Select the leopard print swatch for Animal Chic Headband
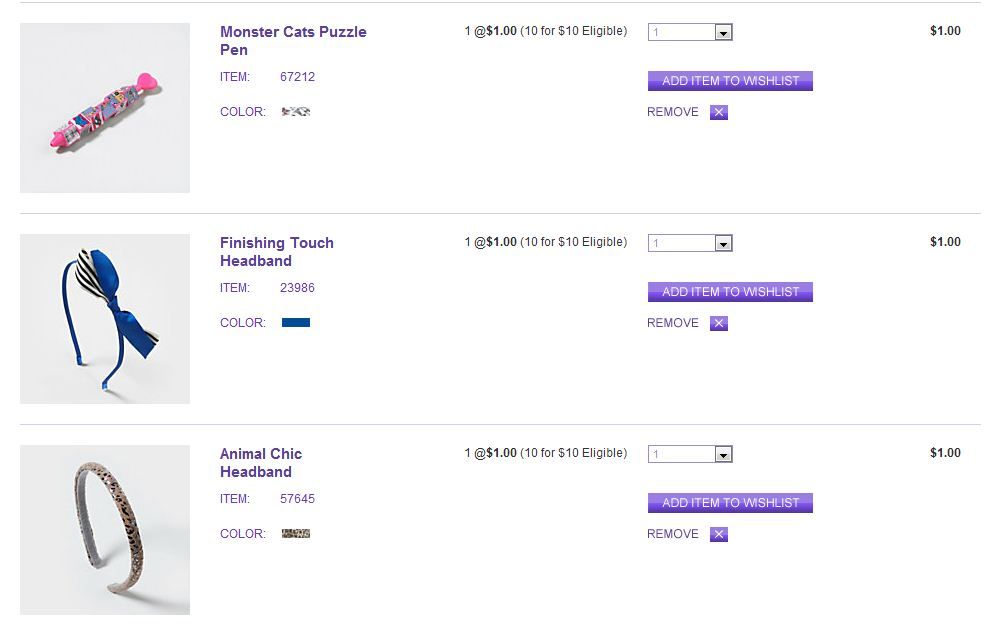993x635 pixels. click(296, 534)
